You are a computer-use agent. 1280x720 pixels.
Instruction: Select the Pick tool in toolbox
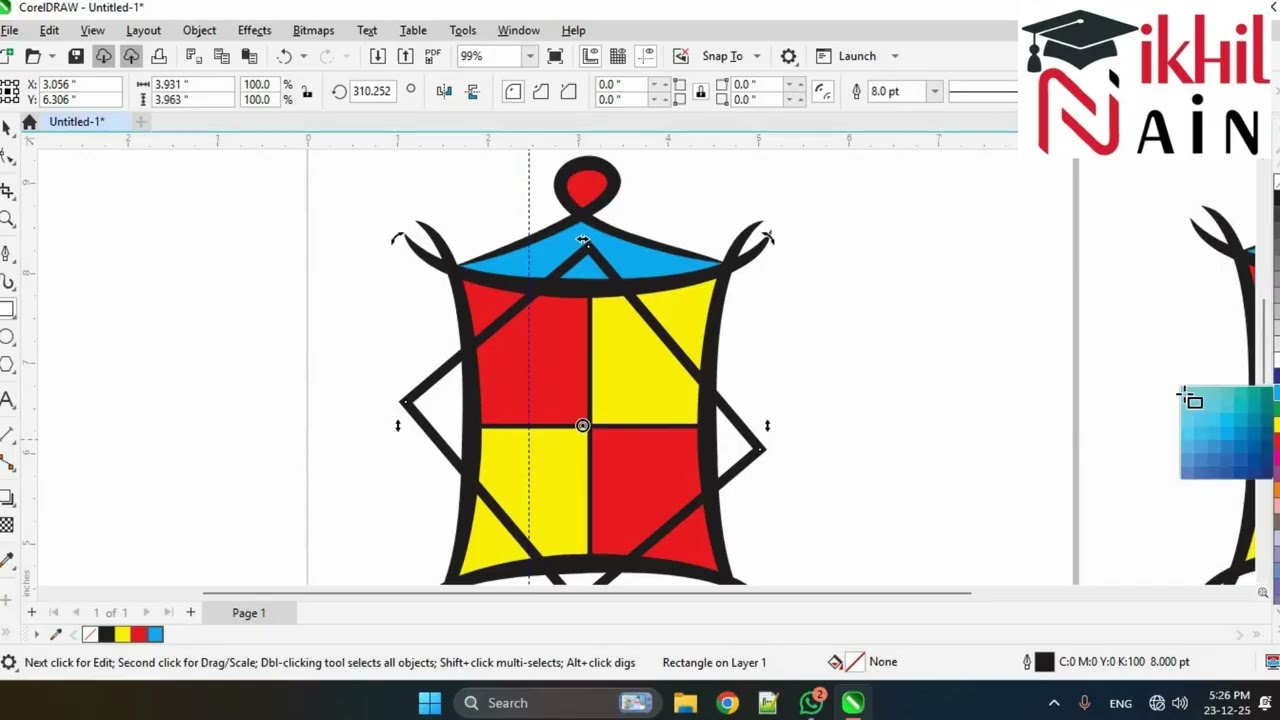point(7,128)
